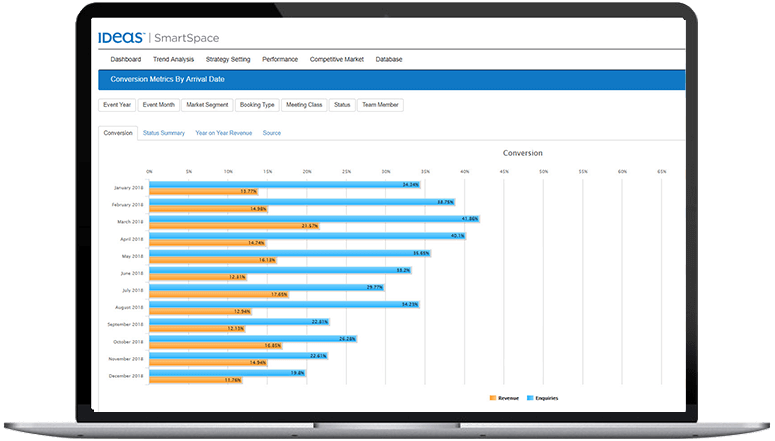
Task: Select the Database menu item
Action: (389, 59)
